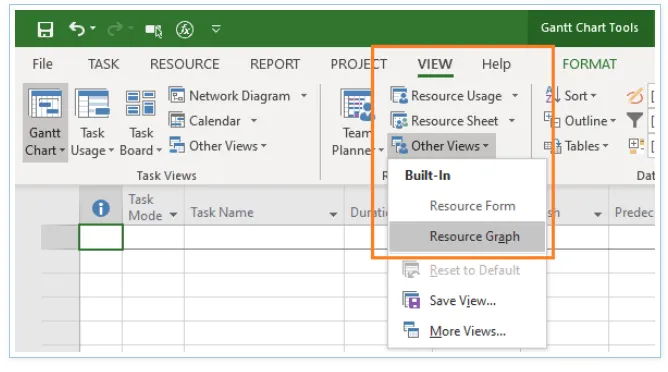The width and height of the screenshot is (668, 372).
Task: Open the Help ribbon tab
Action: 496,64
